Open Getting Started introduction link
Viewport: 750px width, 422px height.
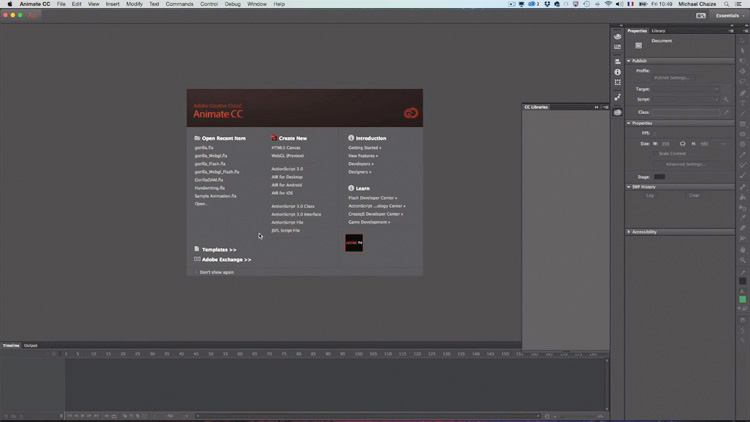pos(364,148)
